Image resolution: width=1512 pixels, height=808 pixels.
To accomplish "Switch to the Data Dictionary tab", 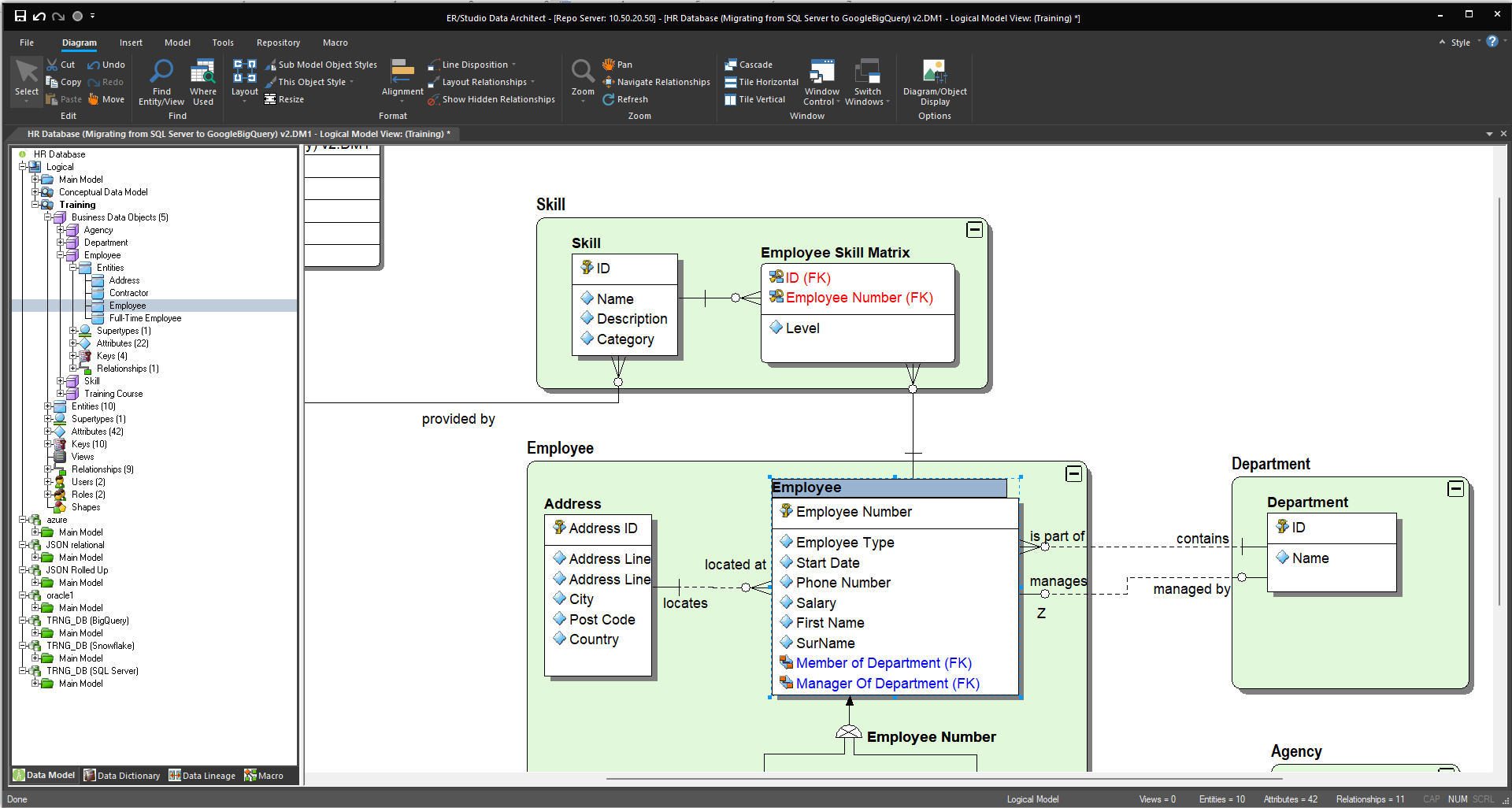I will click(x=122, y=776).
